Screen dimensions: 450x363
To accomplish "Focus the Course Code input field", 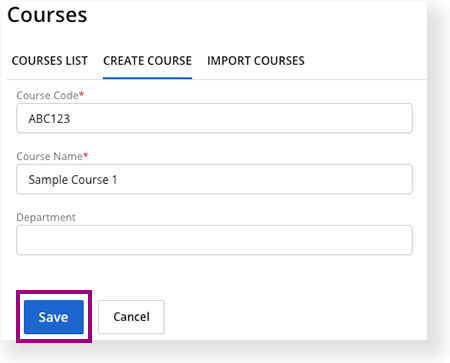I will coord(214,118).
